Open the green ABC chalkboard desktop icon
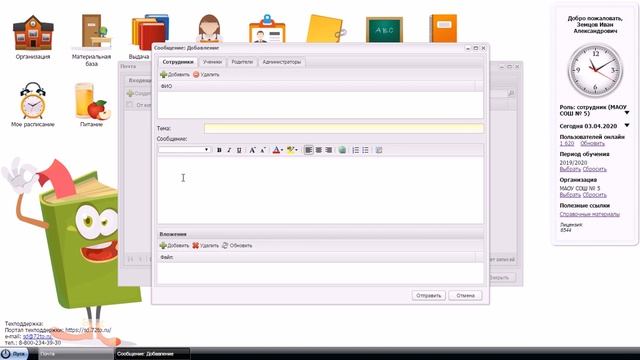The image size is (640, 360). (x=384, y=29)
